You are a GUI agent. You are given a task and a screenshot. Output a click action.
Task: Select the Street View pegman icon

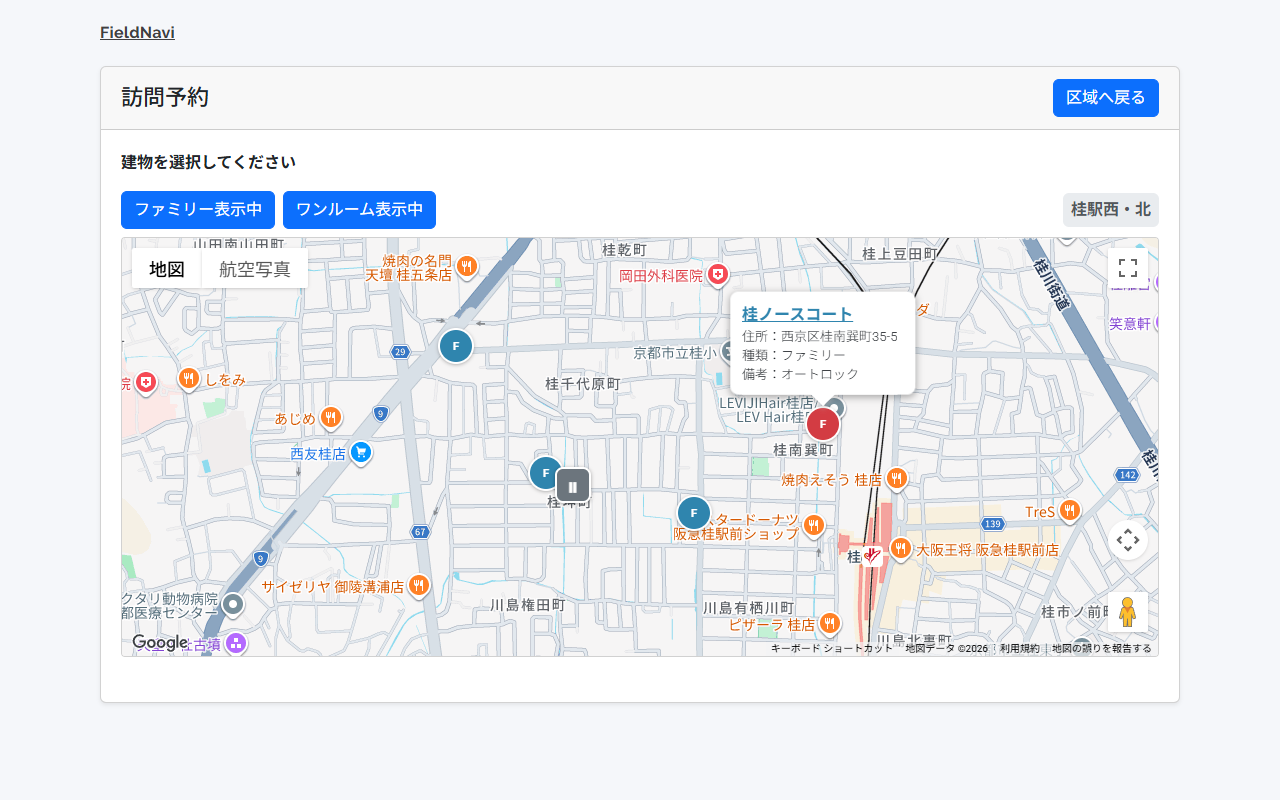[x=1128, y=612]
